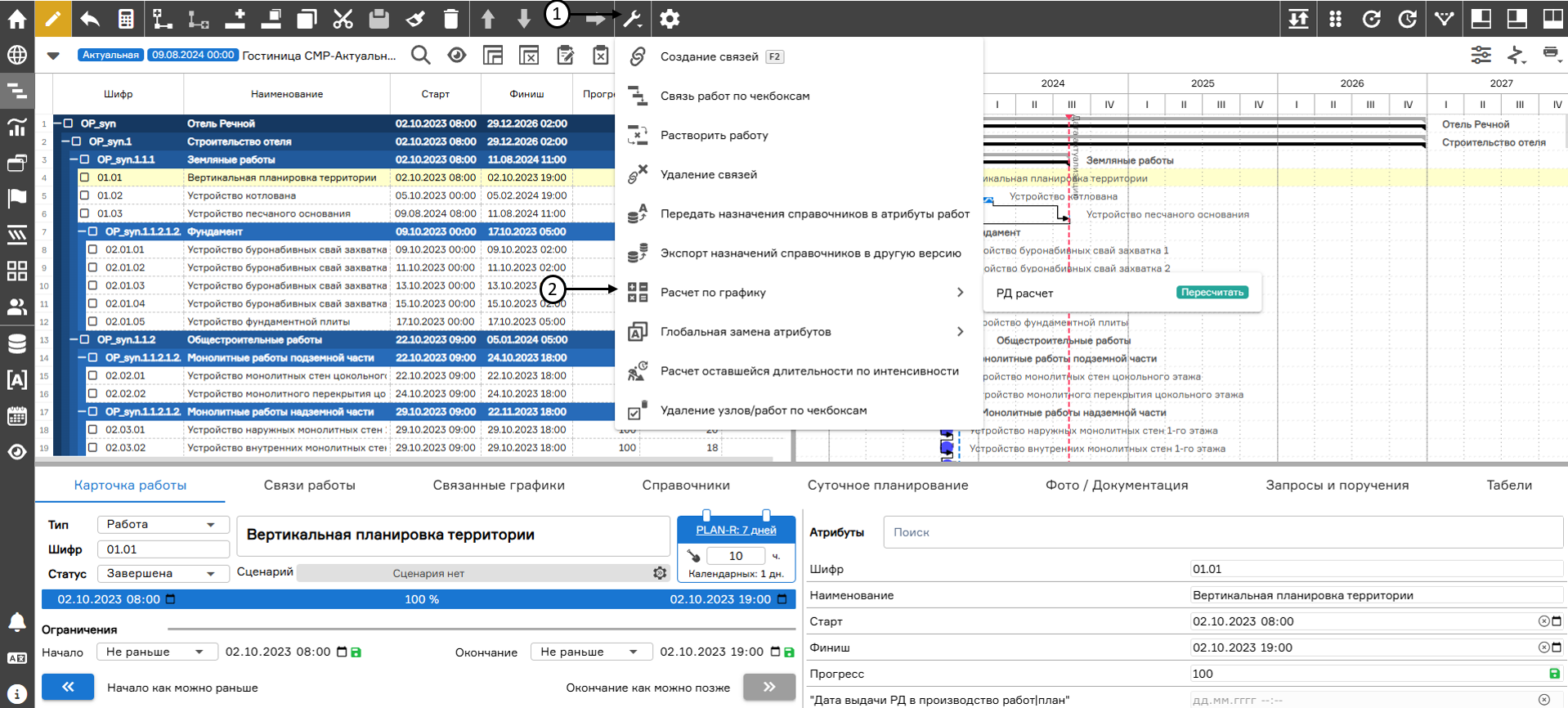Click the gray double right arrow button
The image size is (1568, 708).
(x=769, y=687)
